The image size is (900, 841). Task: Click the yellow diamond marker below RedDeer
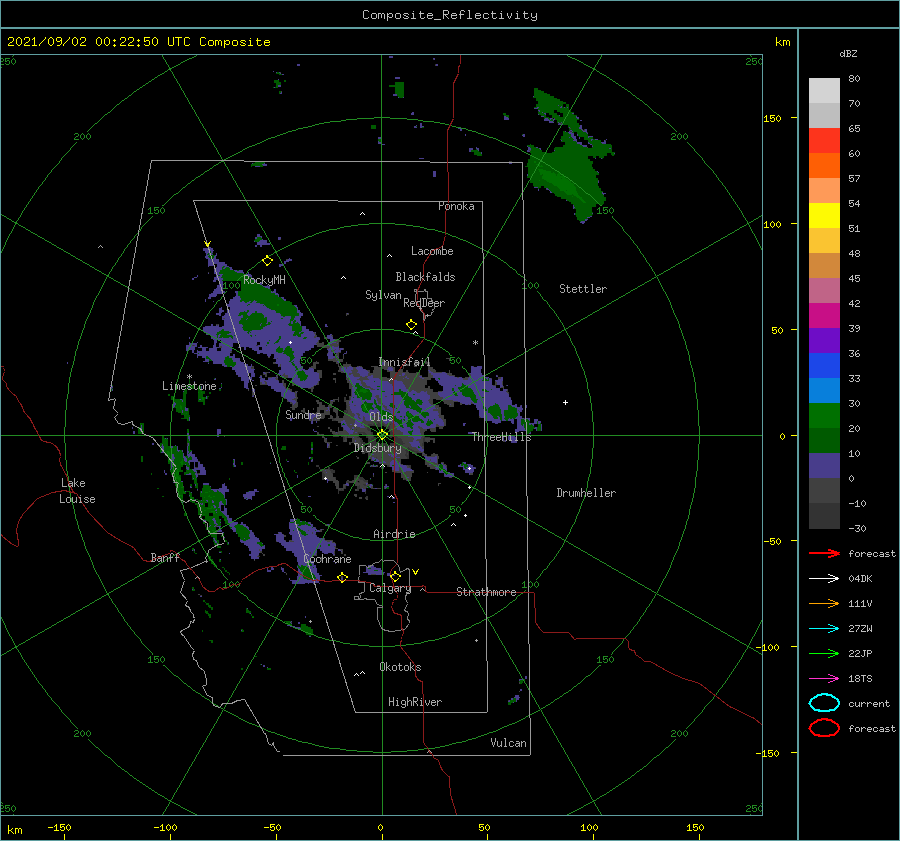[412, 325]
